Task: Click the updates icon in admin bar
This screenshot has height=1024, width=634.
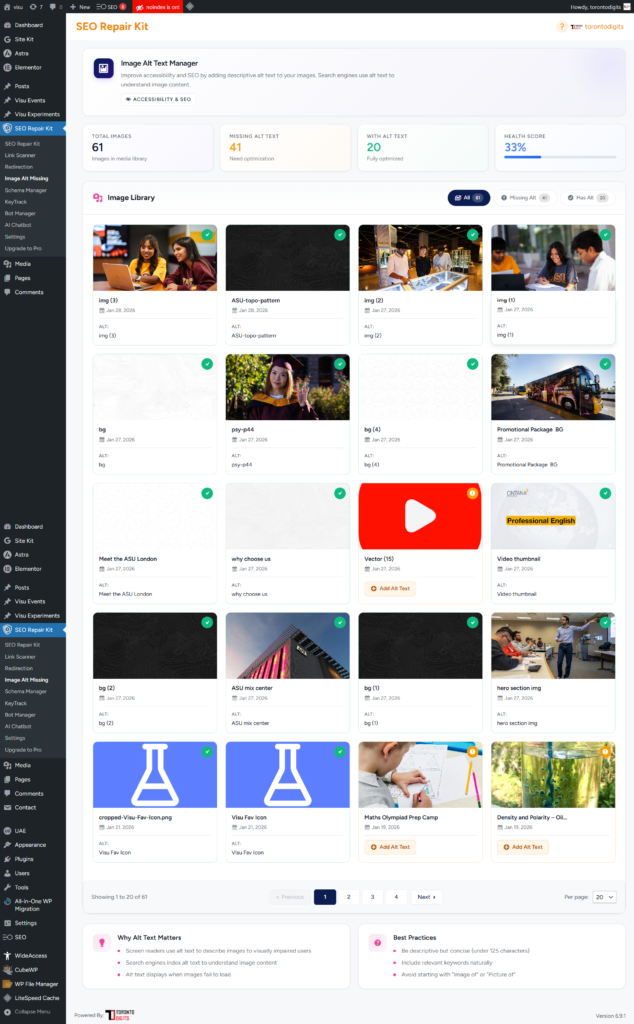Action: tap(31, 6)
